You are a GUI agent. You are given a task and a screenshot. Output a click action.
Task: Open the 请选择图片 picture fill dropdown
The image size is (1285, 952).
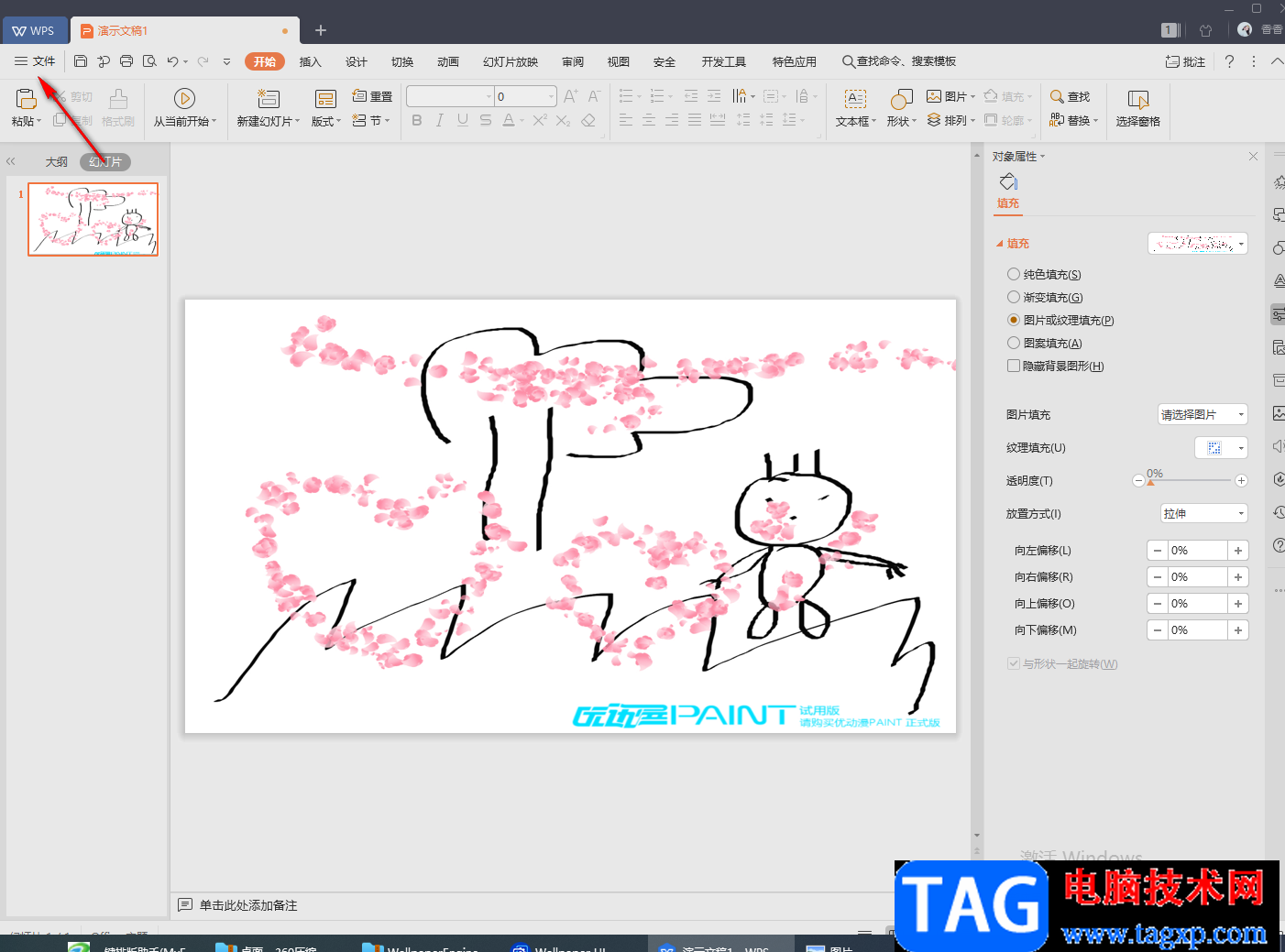click(1203, 415)
